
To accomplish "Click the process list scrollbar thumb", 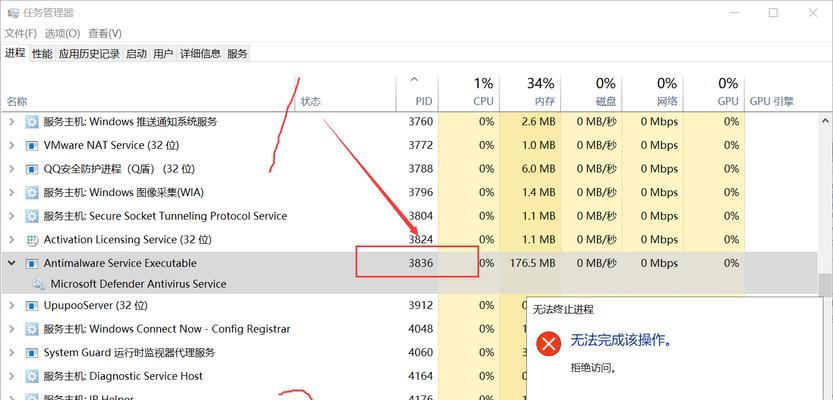I will (x=826, y=284).
